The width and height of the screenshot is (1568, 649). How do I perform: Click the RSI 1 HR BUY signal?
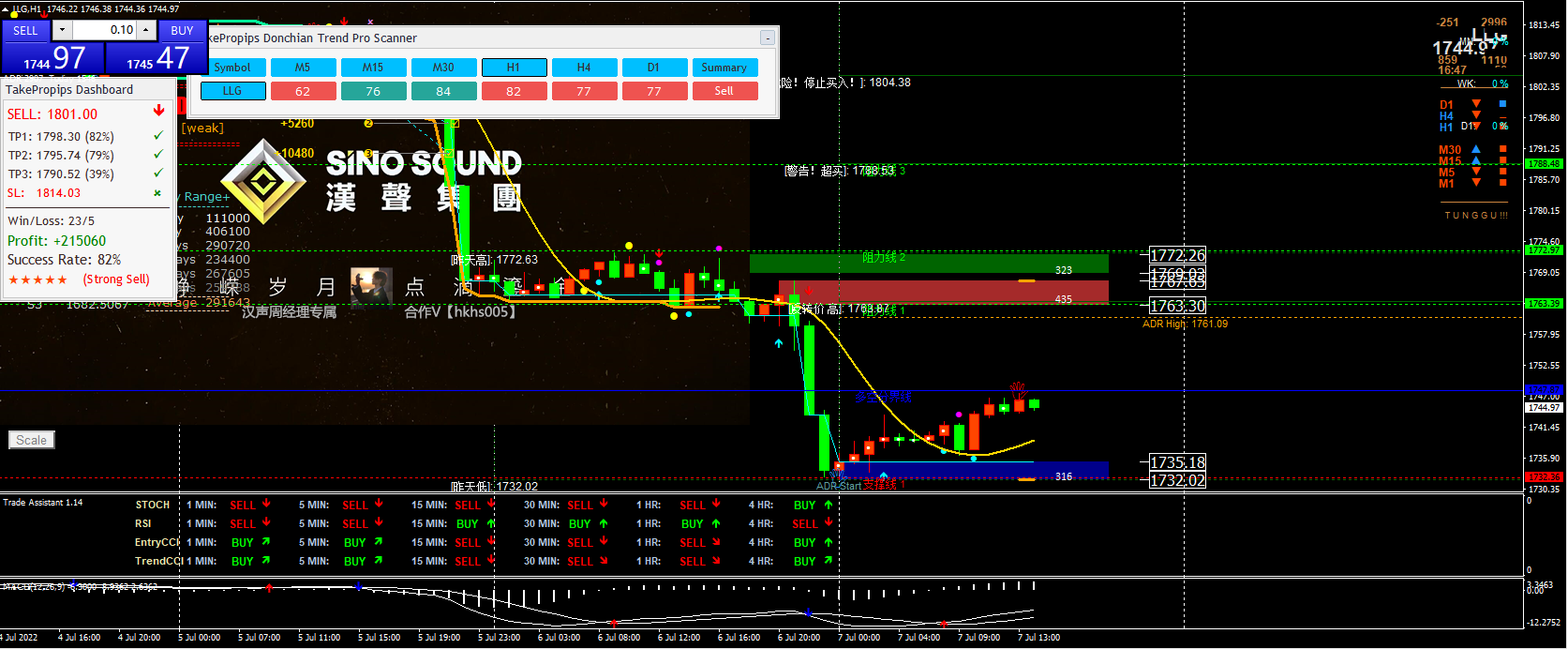(700, 523)
